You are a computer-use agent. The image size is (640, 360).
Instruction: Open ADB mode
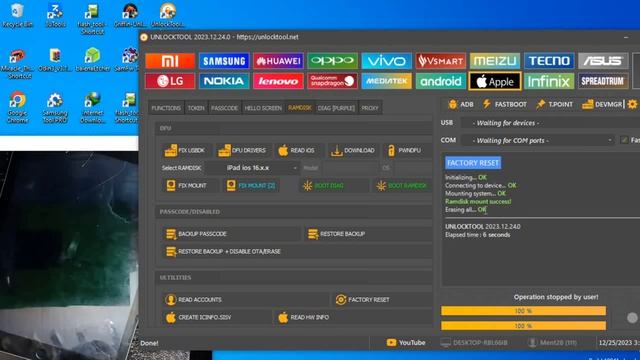(461, 104)
